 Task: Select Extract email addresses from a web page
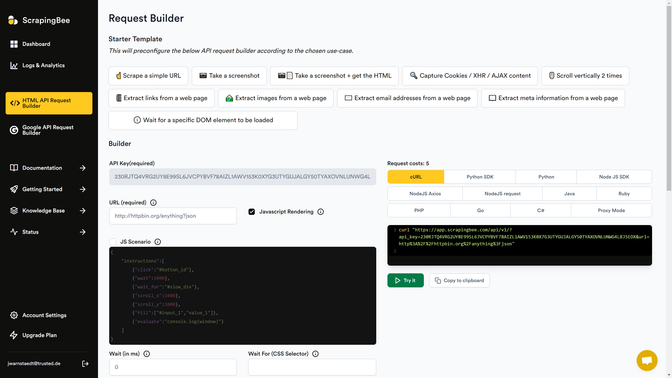[407, 98]
